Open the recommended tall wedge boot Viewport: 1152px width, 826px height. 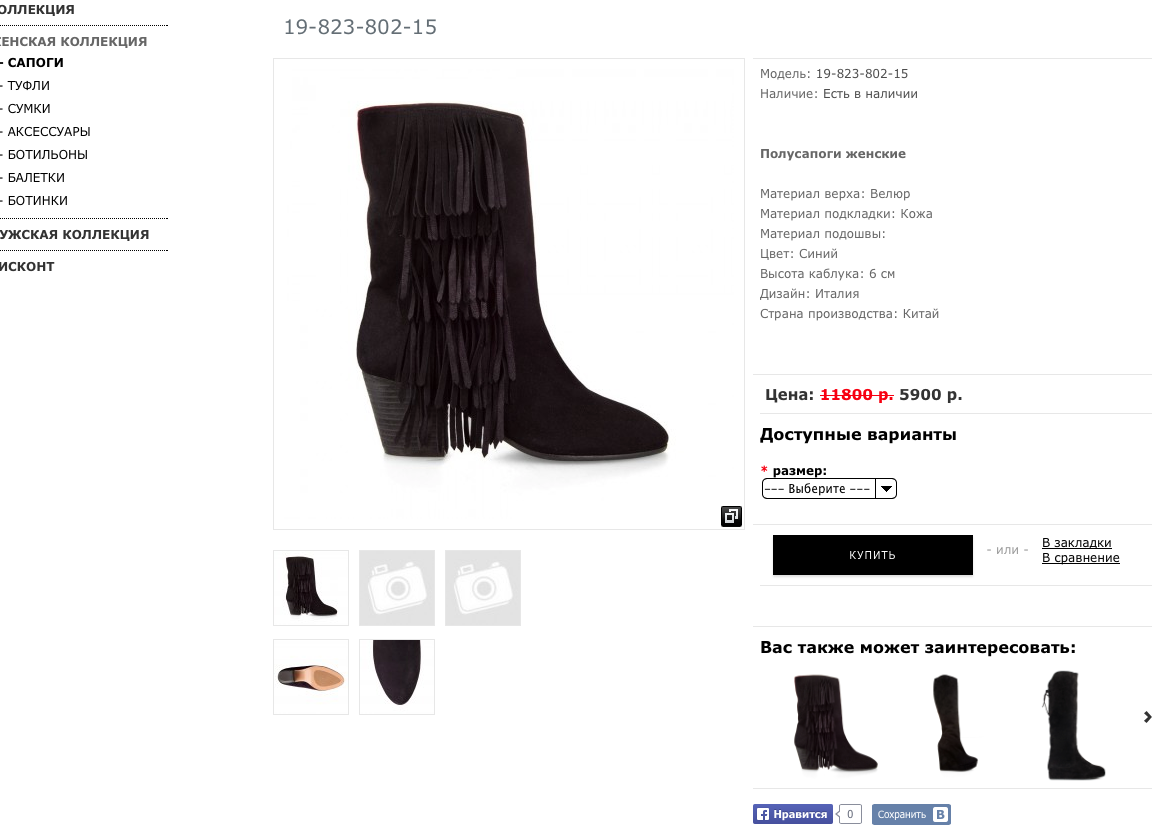pos(954,722)
